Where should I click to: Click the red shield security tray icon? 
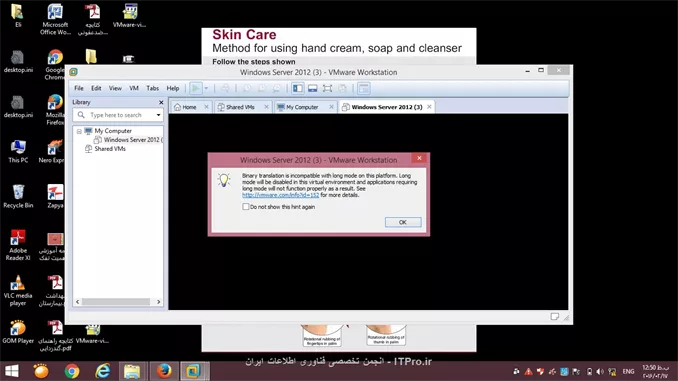tap(540, 371)
